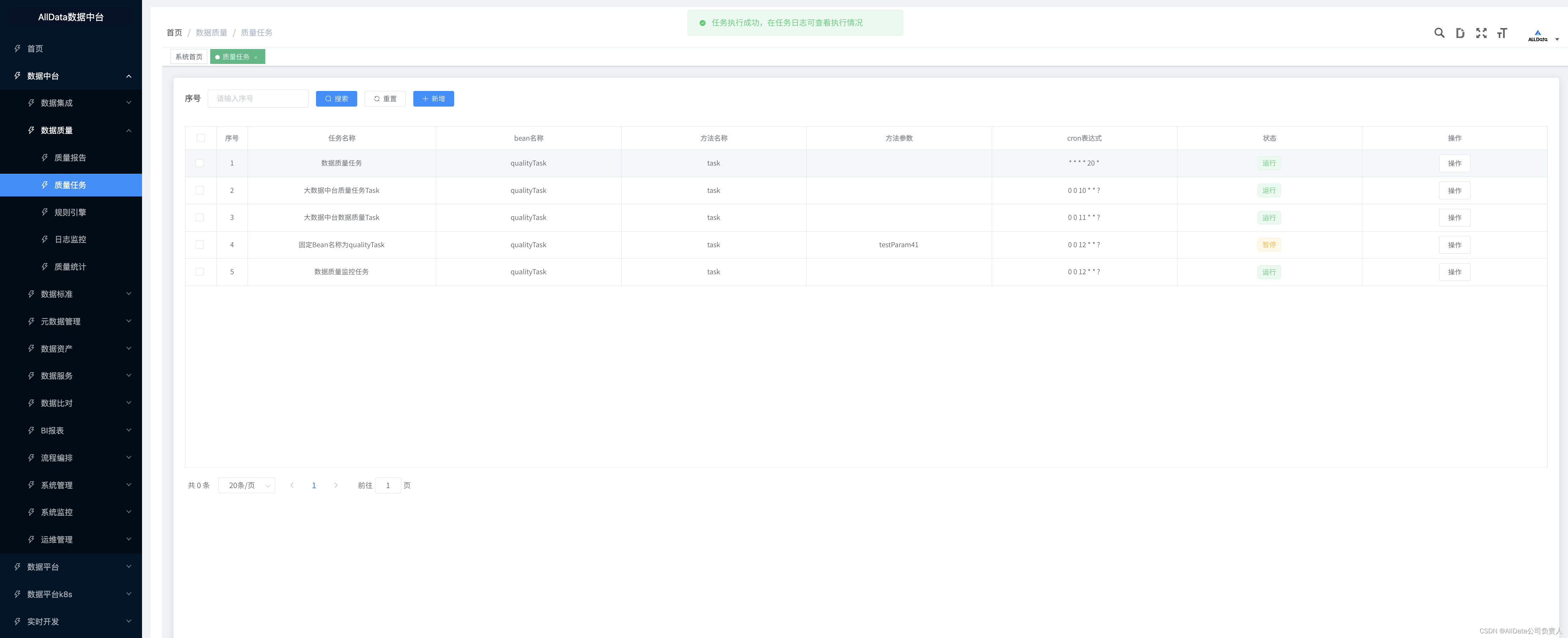The height and width of the screenshot is (638, 1568).
Task: Focus the 序号 search input field
Action: coord(258,99)
